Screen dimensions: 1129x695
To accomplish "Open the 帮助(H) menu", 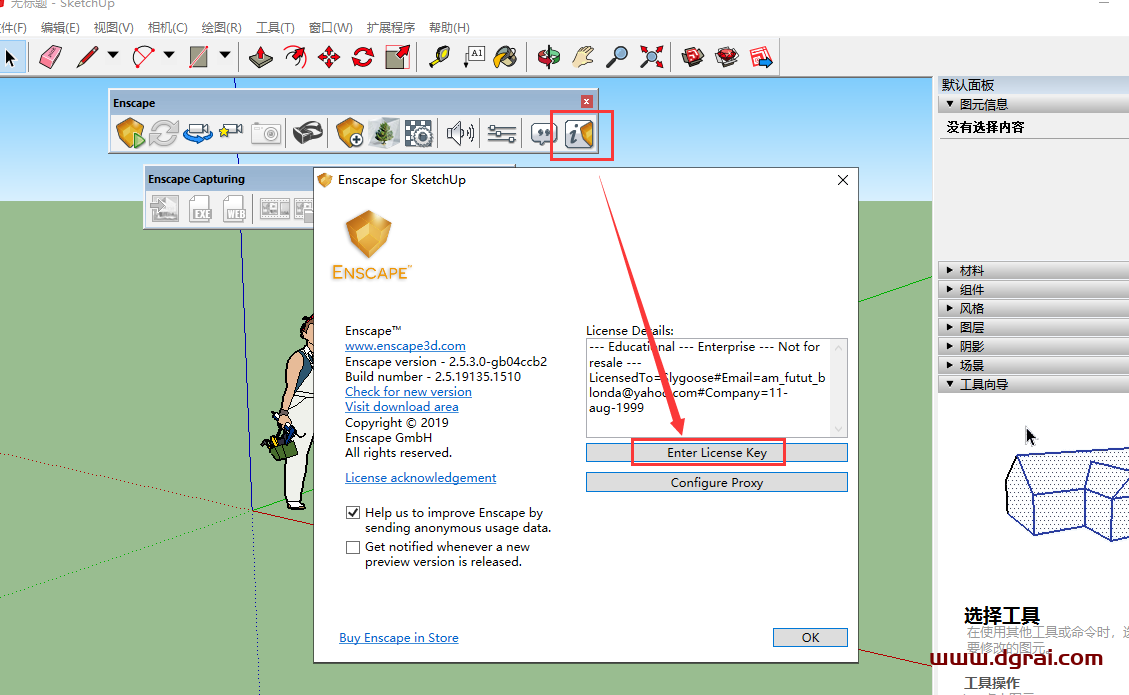I will click(x=449, y=27).
